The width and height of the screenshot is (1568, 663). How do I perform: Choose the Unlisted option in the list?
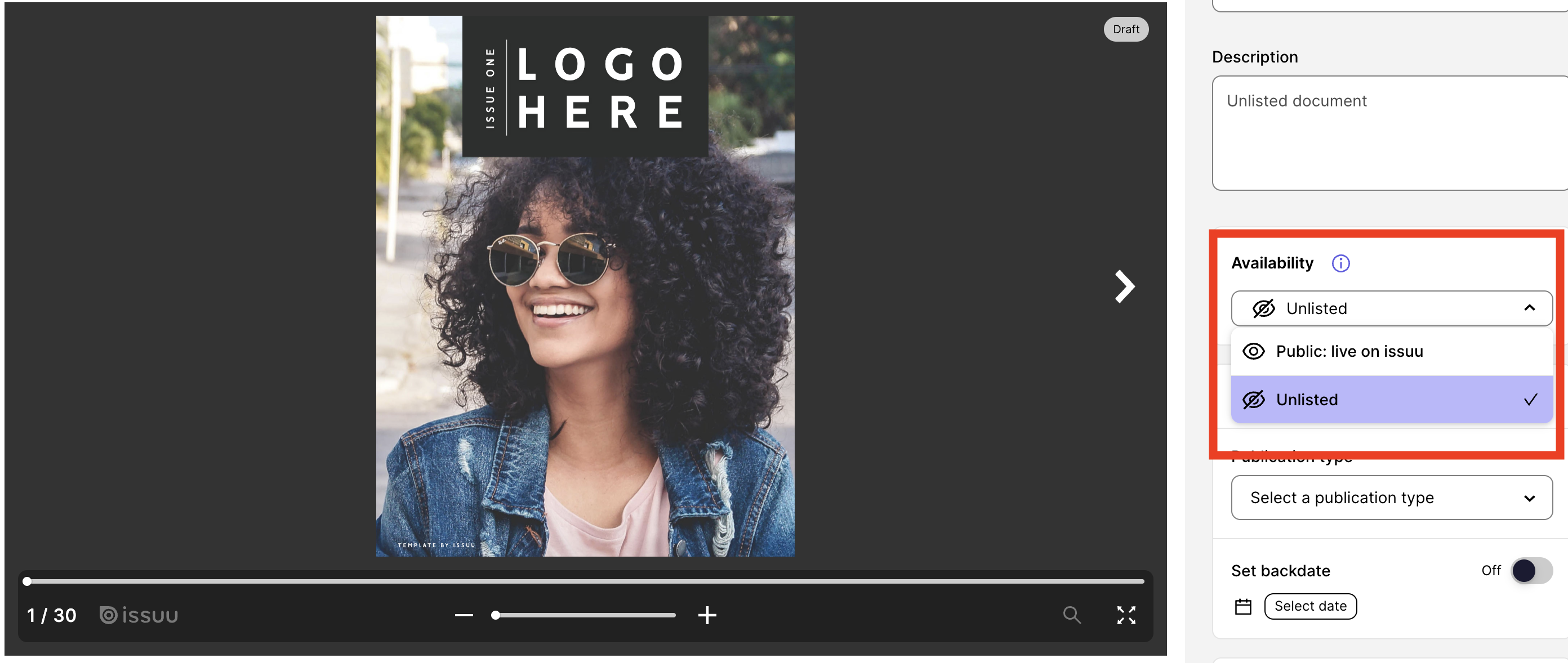pos(1392,400)
